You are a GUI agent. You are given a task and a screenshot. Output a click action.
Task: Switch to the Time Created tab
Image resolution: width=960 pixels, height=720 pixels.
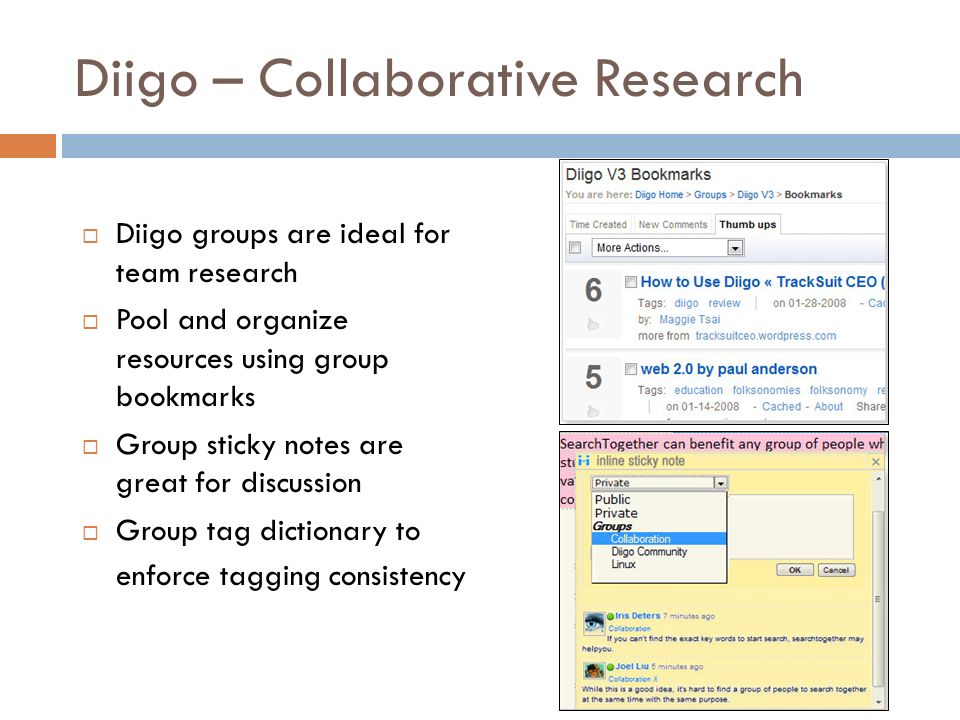[x=598, y=225]
